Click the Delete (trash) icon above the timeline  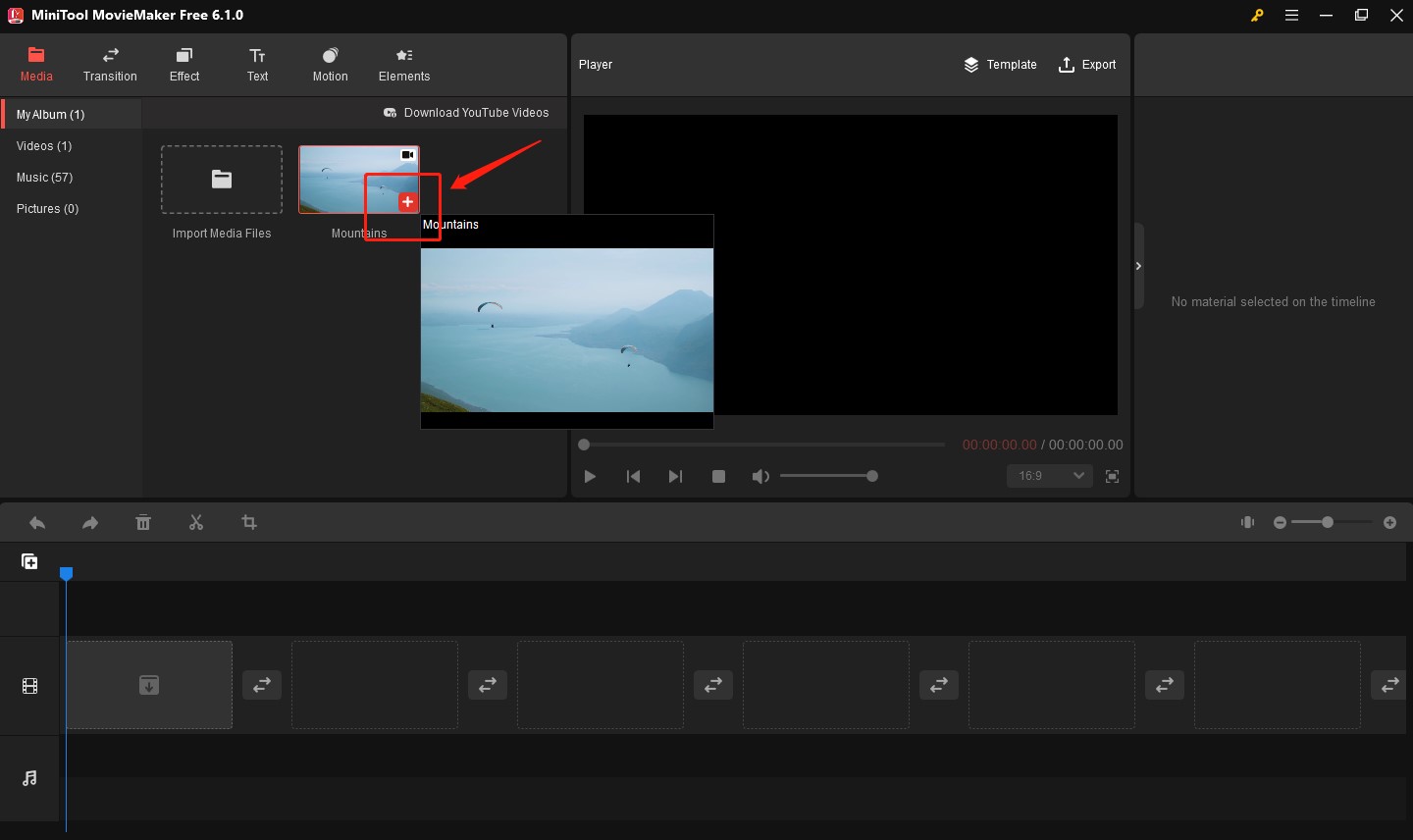tap(143, 522)
